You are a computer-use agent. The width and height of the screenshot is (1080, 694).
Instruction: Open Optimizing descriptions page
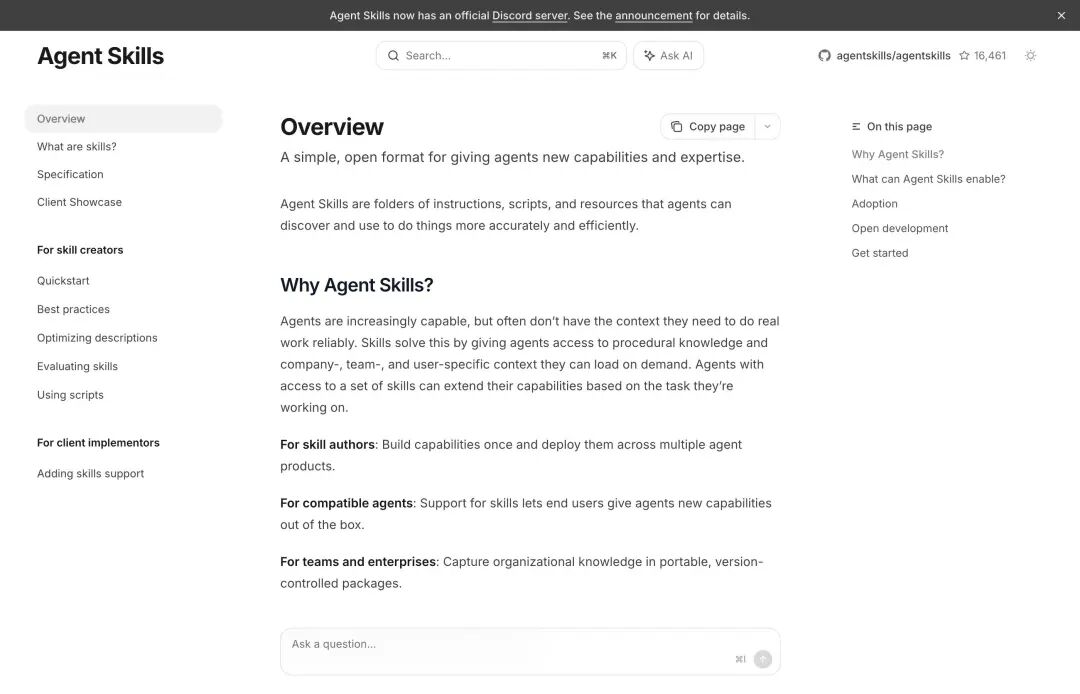97,338
